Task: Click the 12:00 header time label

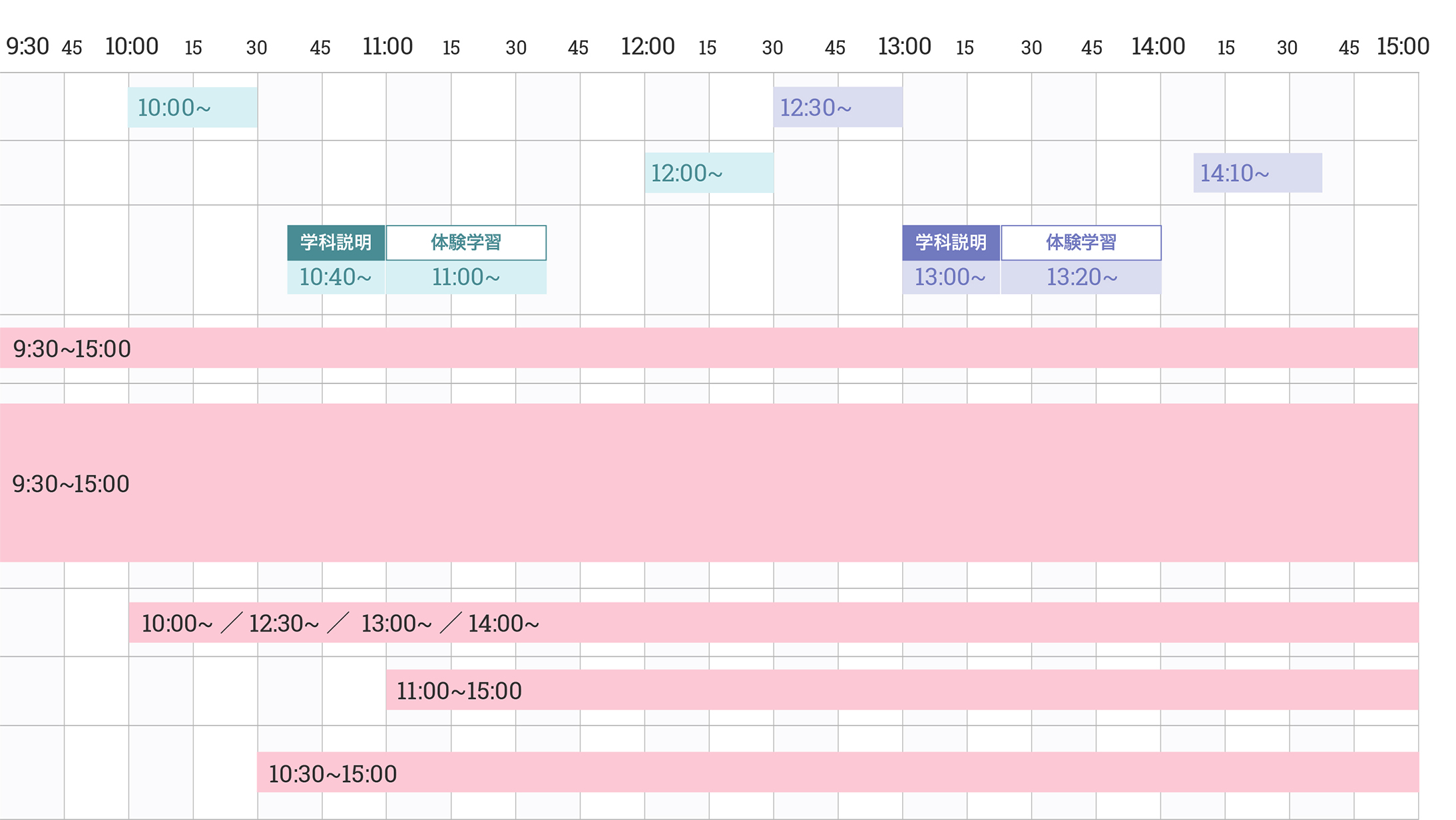Action: click(648, 47)
